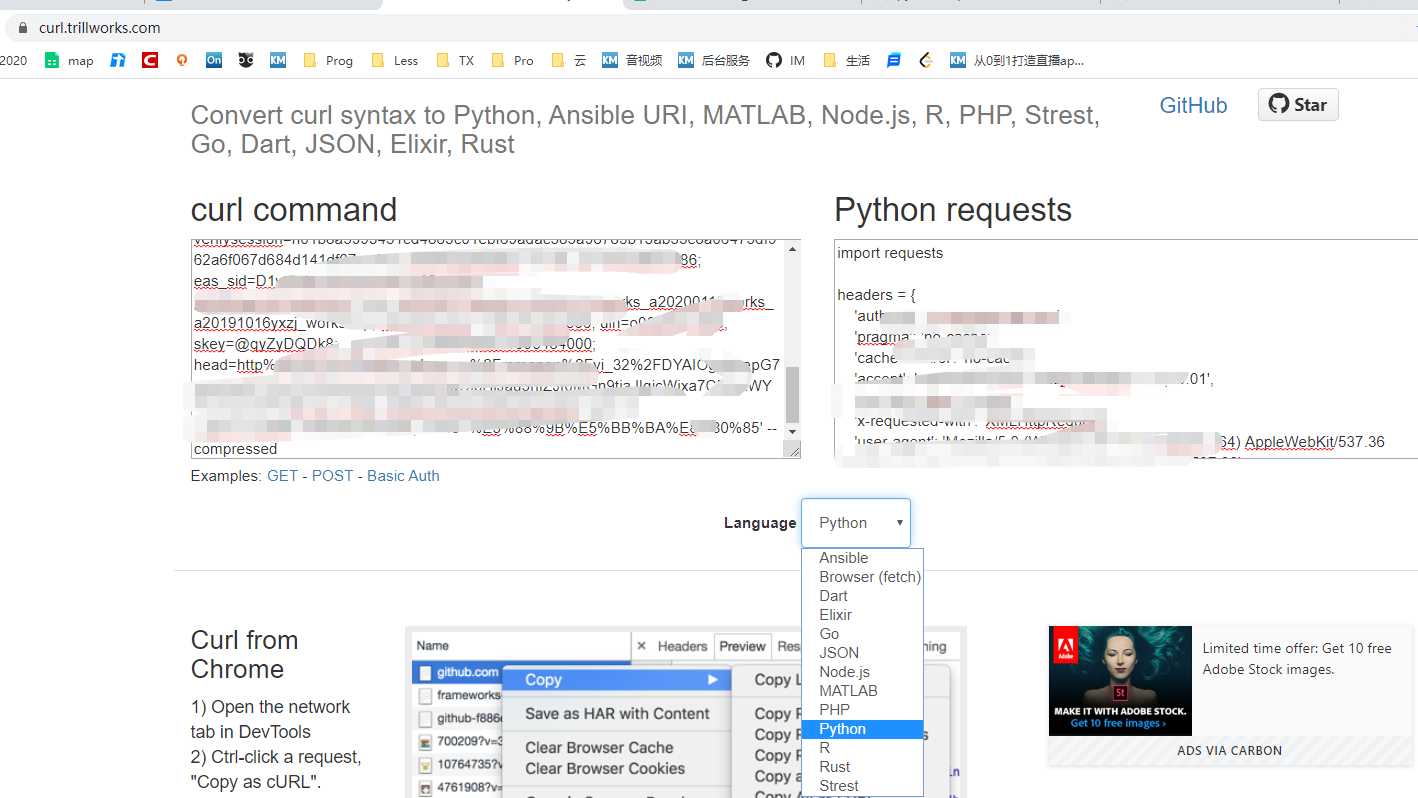Choose MATLAB in the language list

click(x=862, y=691)
